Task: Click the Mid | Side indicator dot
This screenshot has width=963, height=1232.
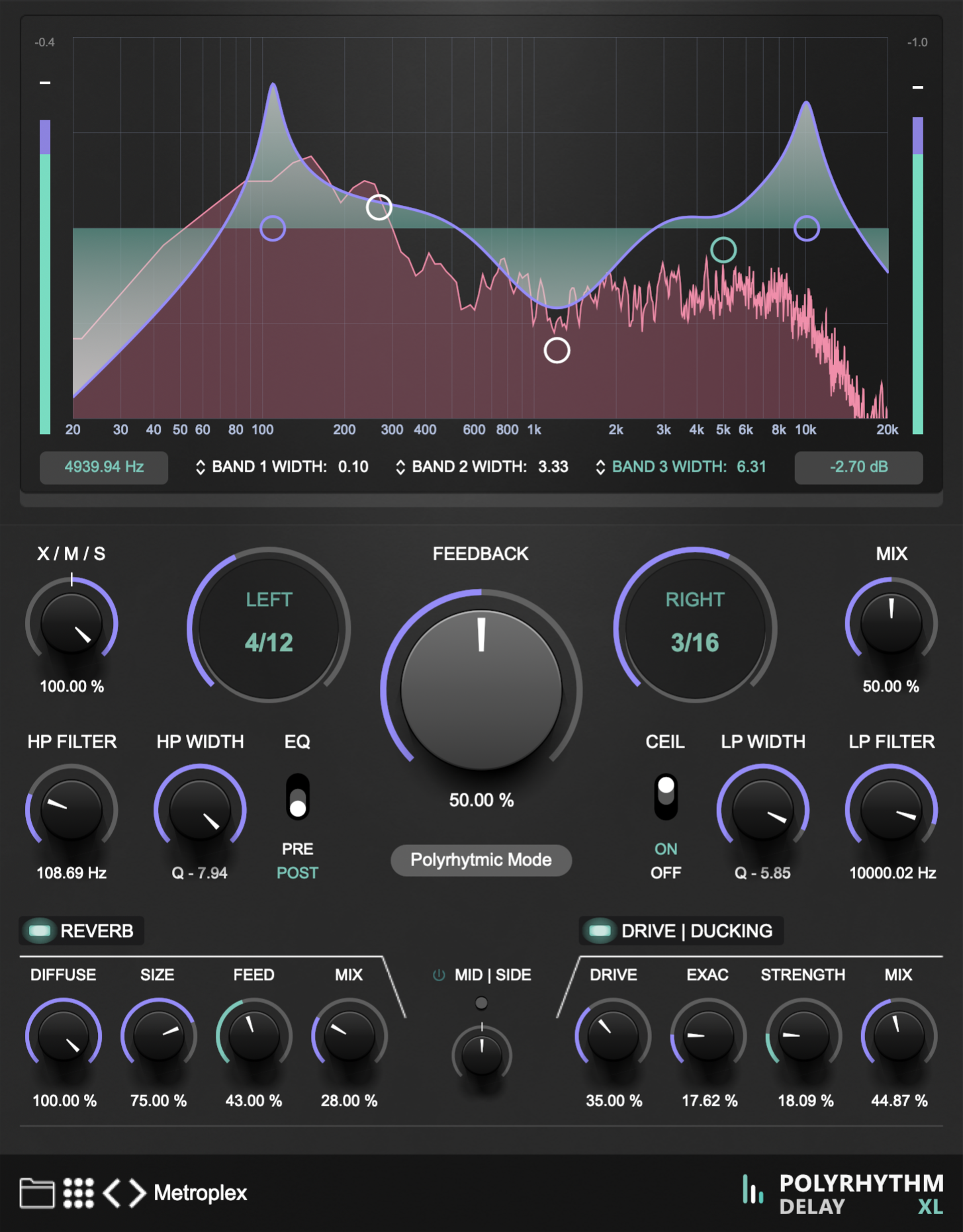Action: tap(482, 1003)
